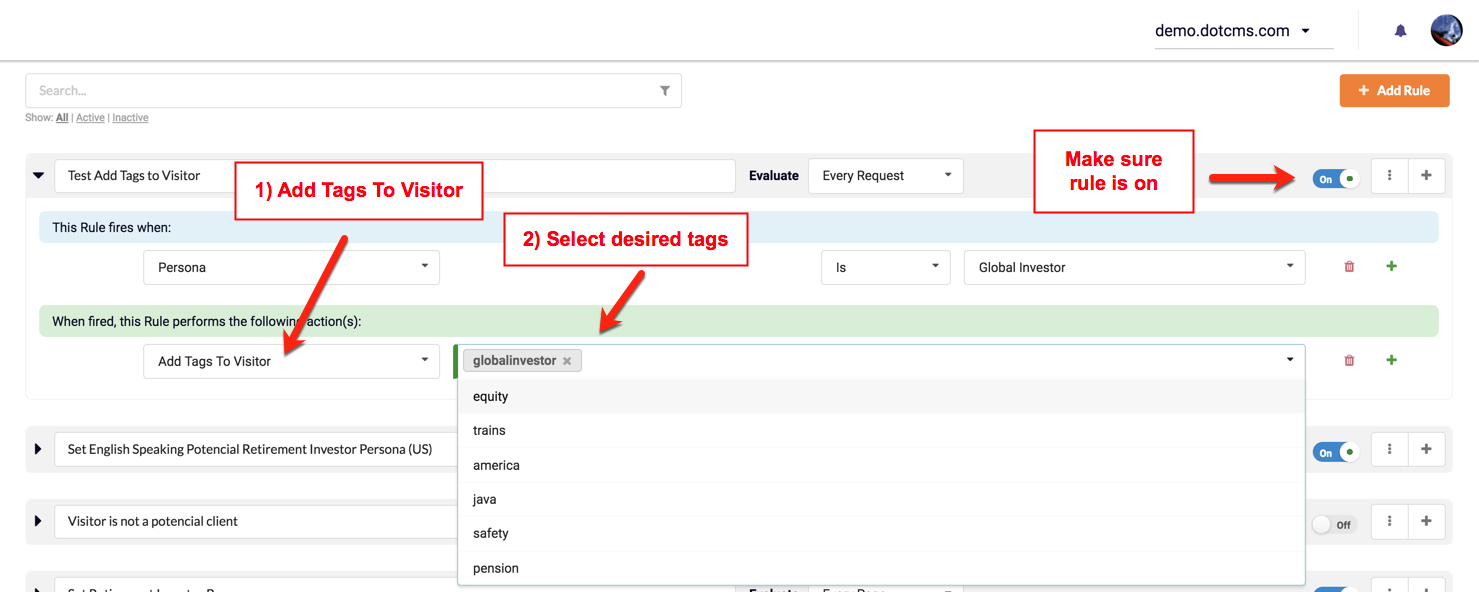Click into the rules Search field

click(x=340, y=91)
